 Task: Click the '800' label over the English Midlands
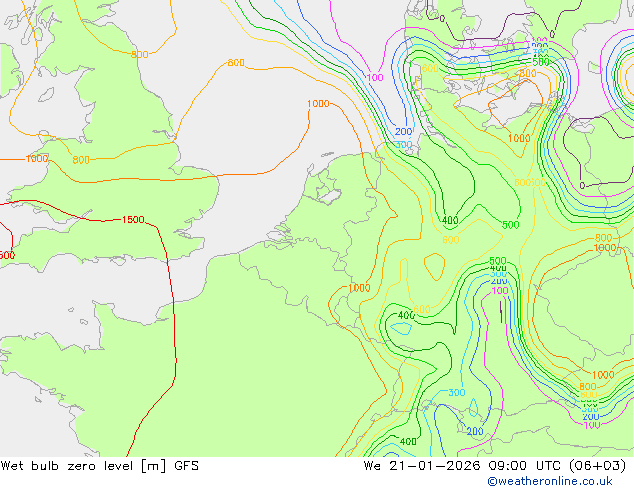pos(81,160)
